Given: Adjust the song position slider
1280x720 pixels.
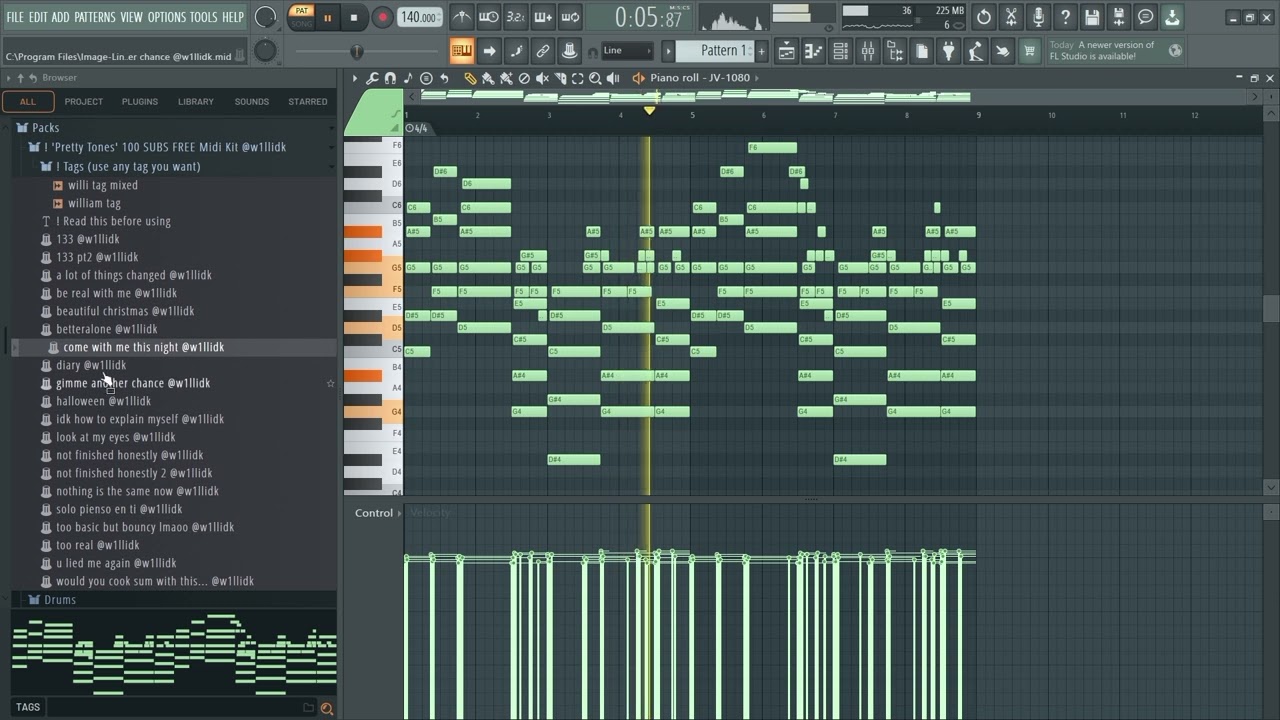Looking at the screenshot, I should click(x=357, y=51).
